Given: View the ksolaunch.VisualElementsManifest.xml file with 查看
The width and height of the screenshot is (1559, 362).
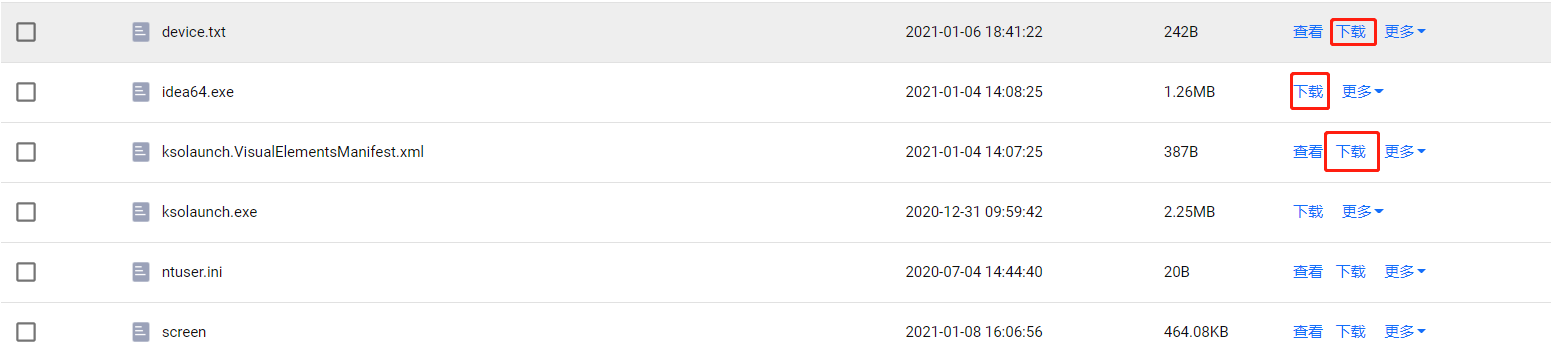Looking at the screenshot, I should (x=1308, y=152).
